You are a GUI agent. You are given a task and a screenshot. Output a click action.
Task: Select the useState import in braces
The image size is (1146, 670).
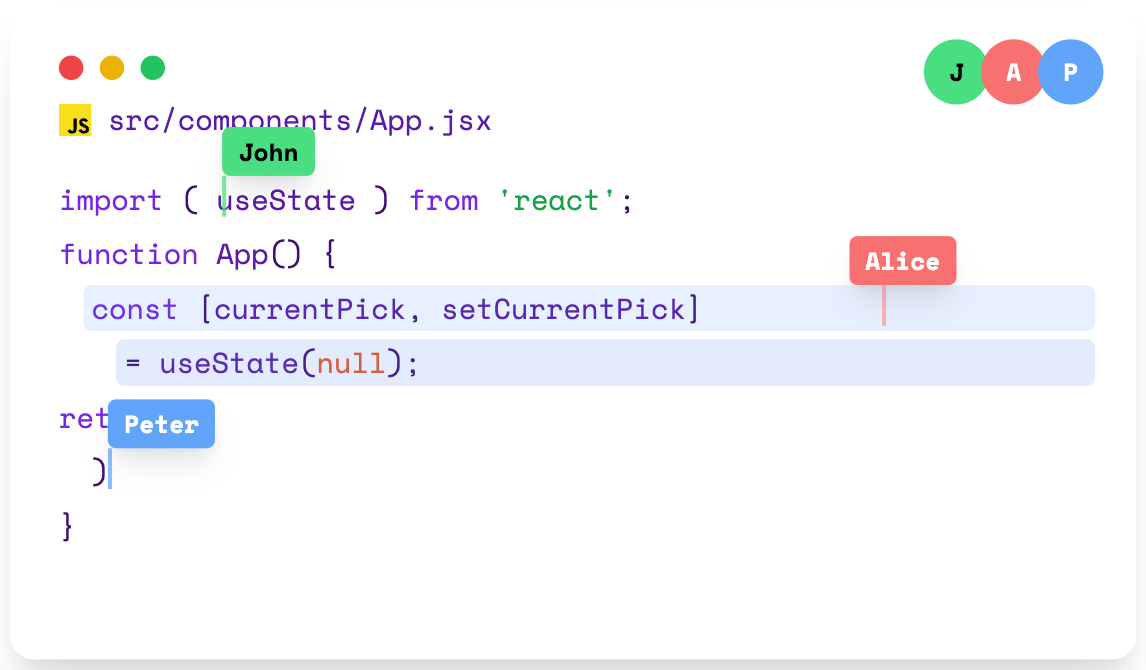289,200
